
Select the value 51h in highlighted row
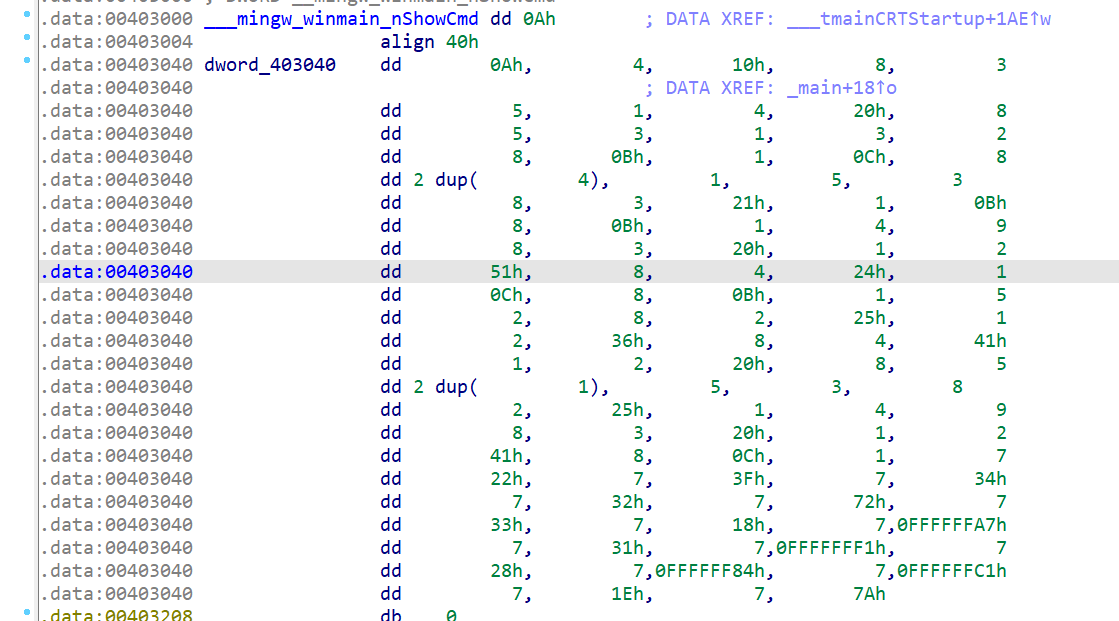506,272
